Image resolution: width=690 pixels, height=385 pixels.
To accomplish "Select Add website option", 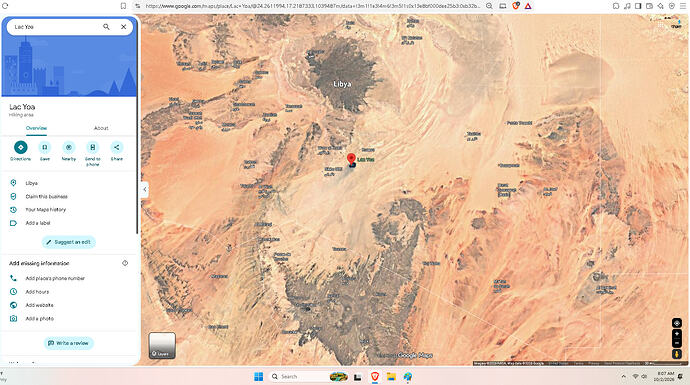I will 70,305.
